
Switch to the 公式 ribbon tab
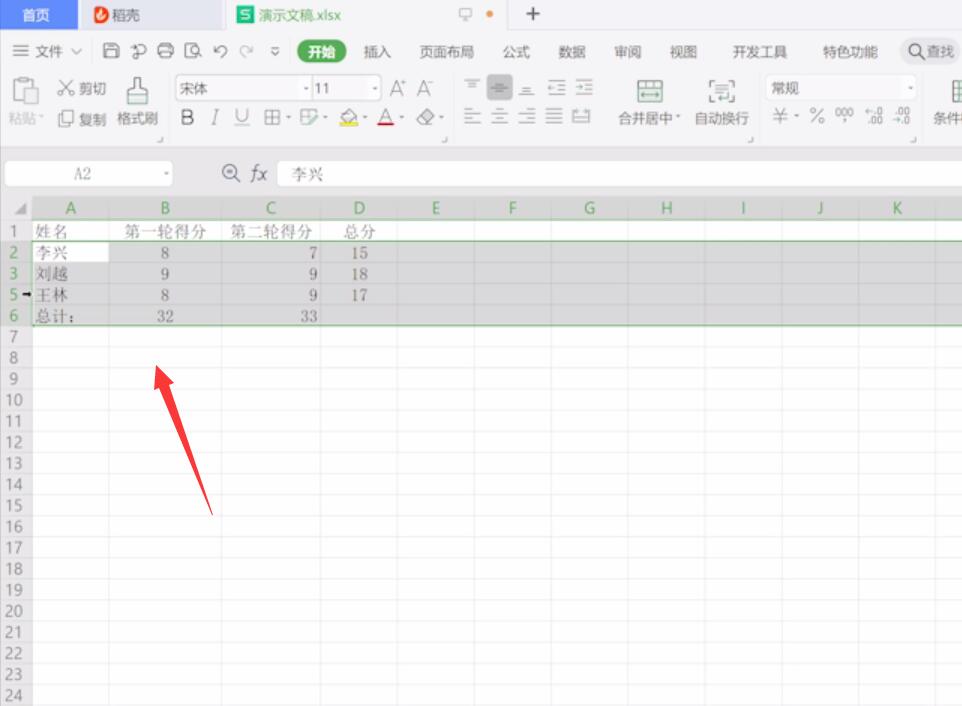point(516,52)
